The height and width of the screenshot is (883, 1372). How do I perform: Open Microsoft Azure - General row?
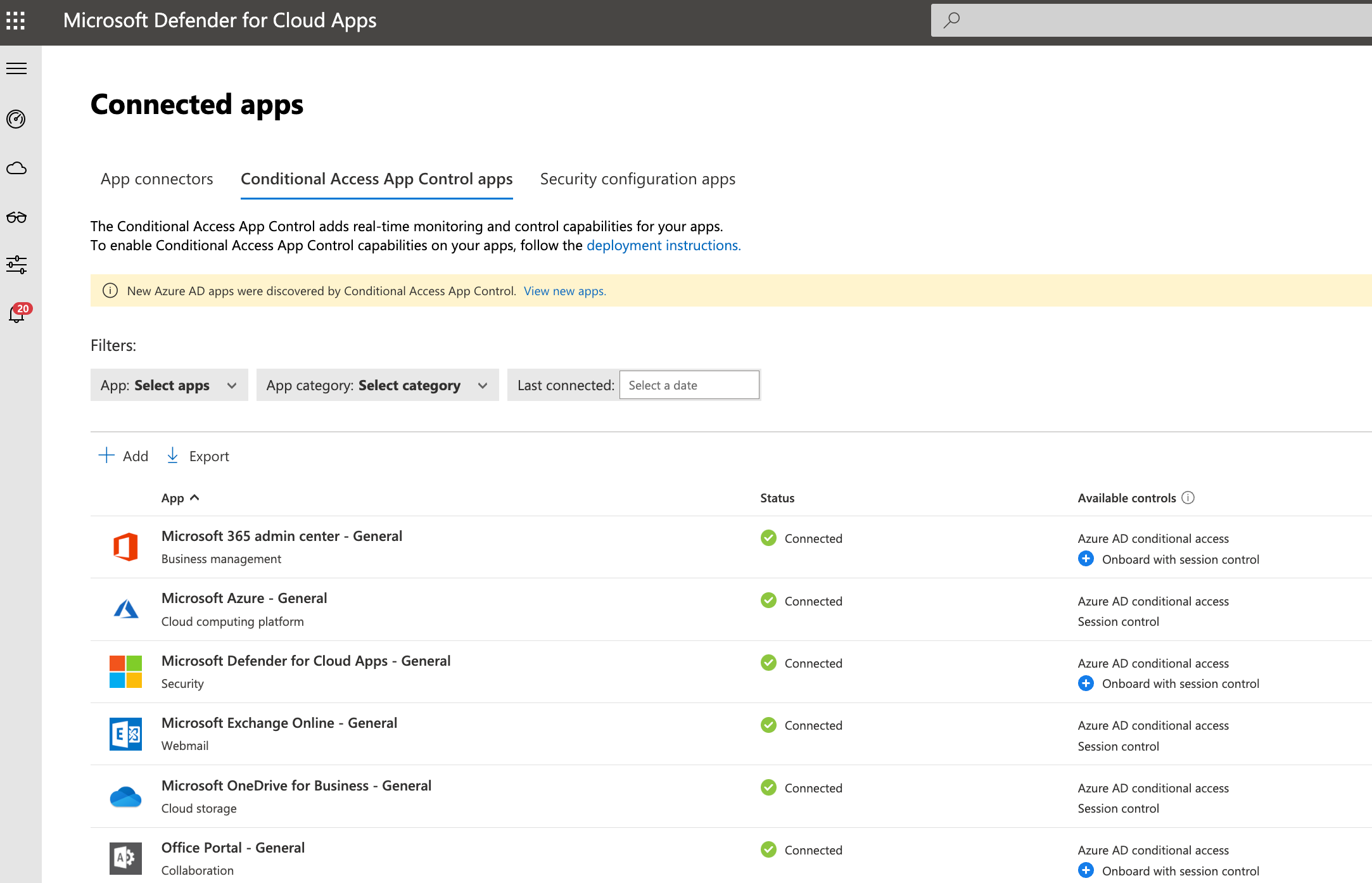731,609
